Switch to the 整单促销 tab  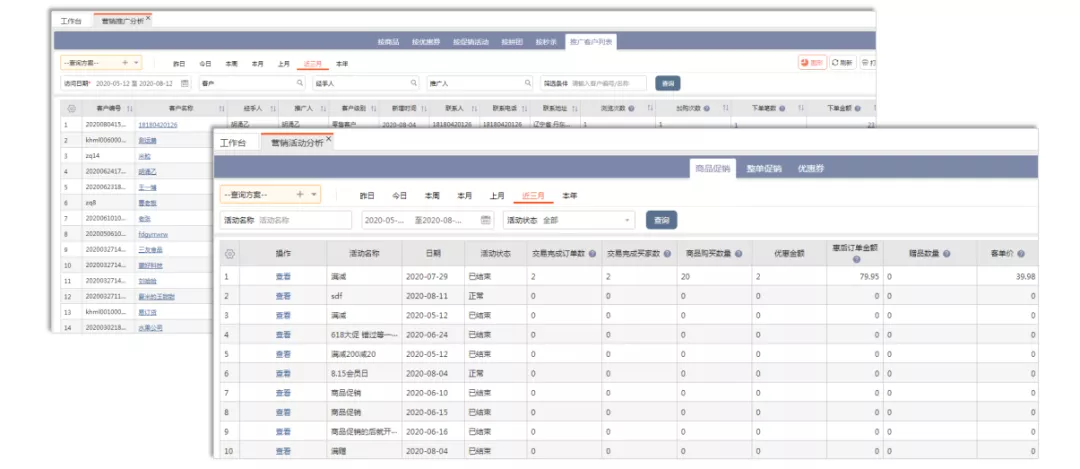pos(764,168)
